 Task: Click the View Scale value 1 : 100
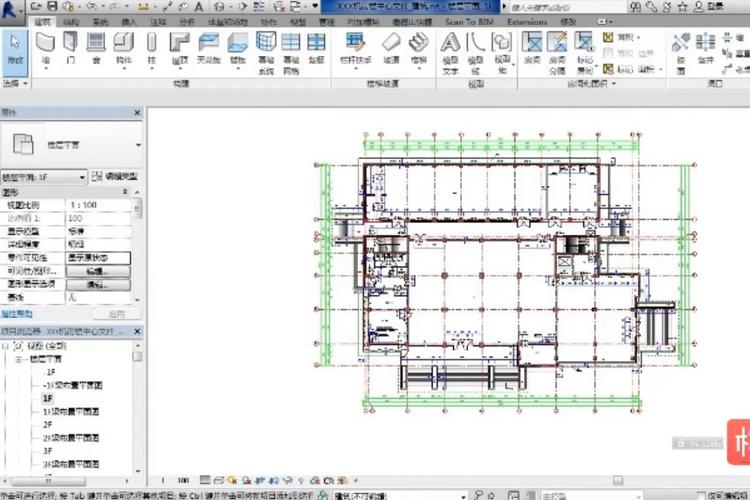coord(98,205)
